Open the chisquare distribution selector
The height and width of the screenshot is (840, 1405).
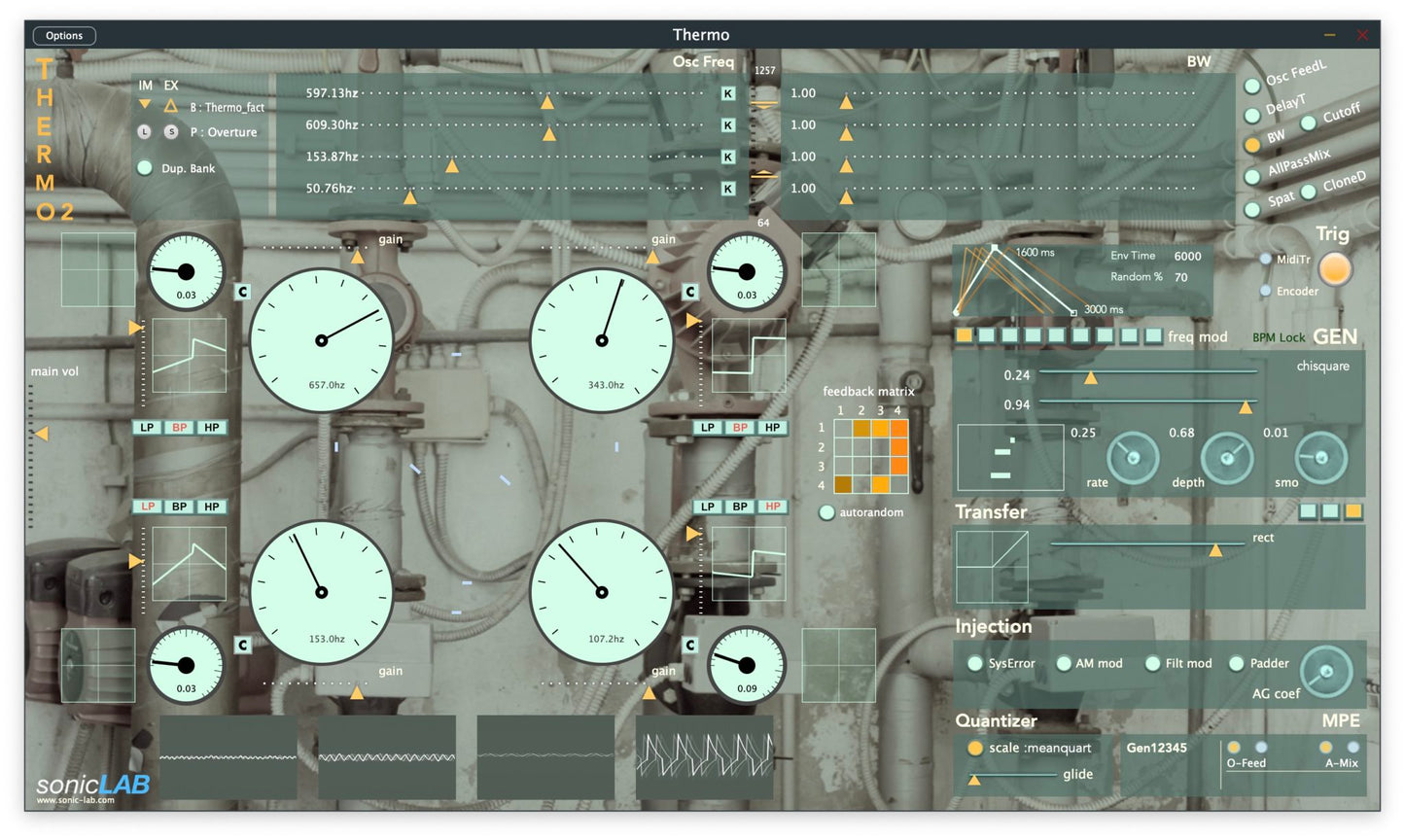coord(1322,367)
